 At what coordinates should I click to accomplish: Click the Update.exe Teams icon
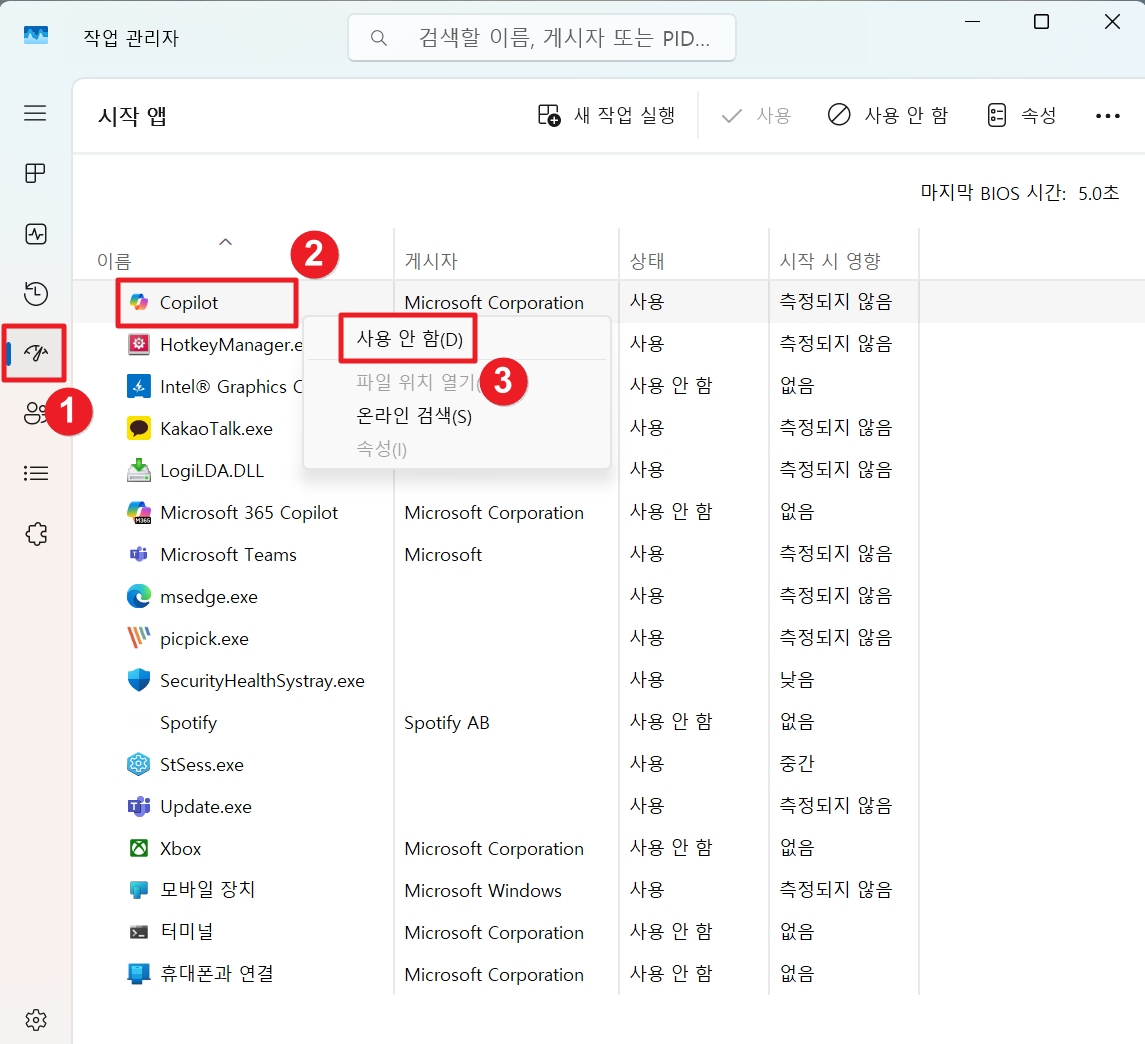coord(139,807)
